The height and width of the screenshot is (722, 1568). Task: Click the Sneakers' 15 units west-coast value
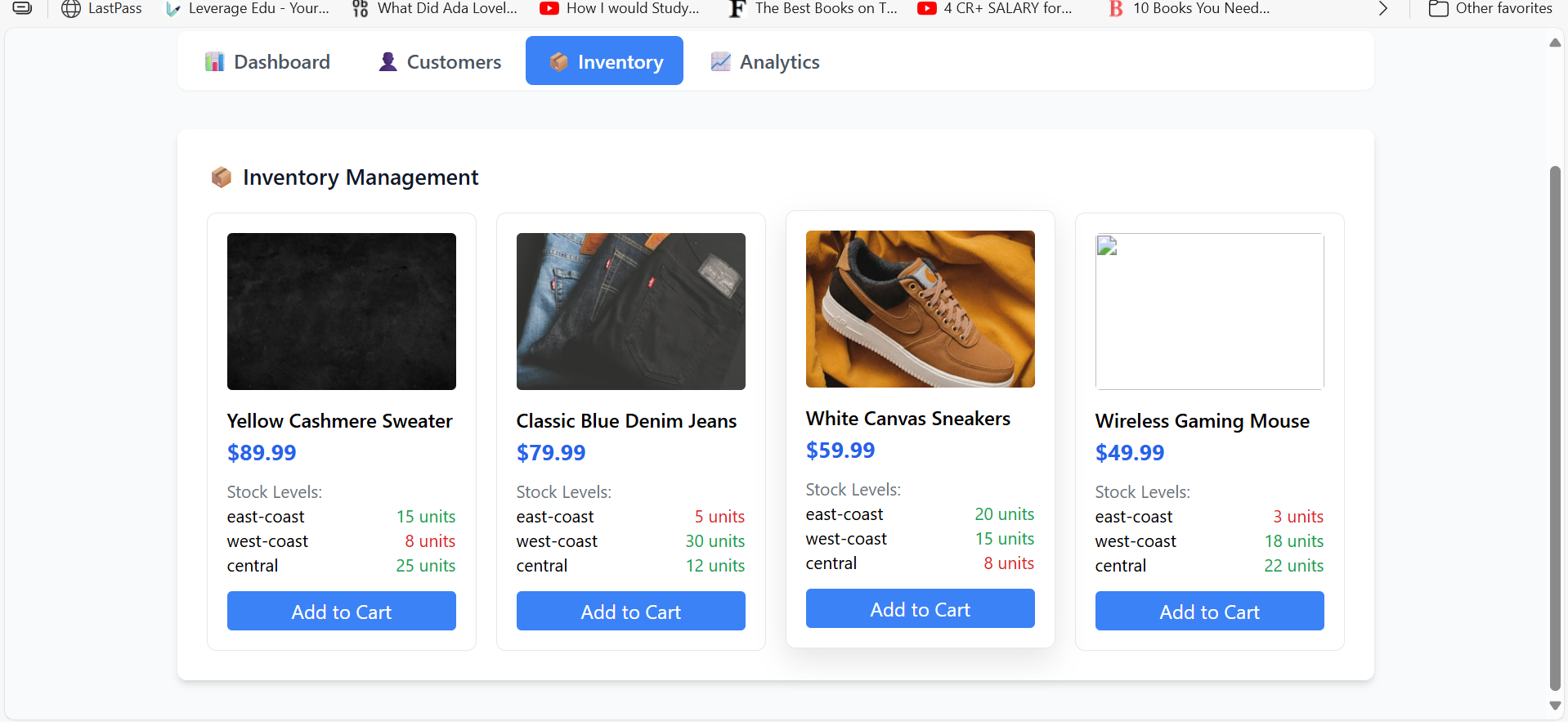point(1005,539)
